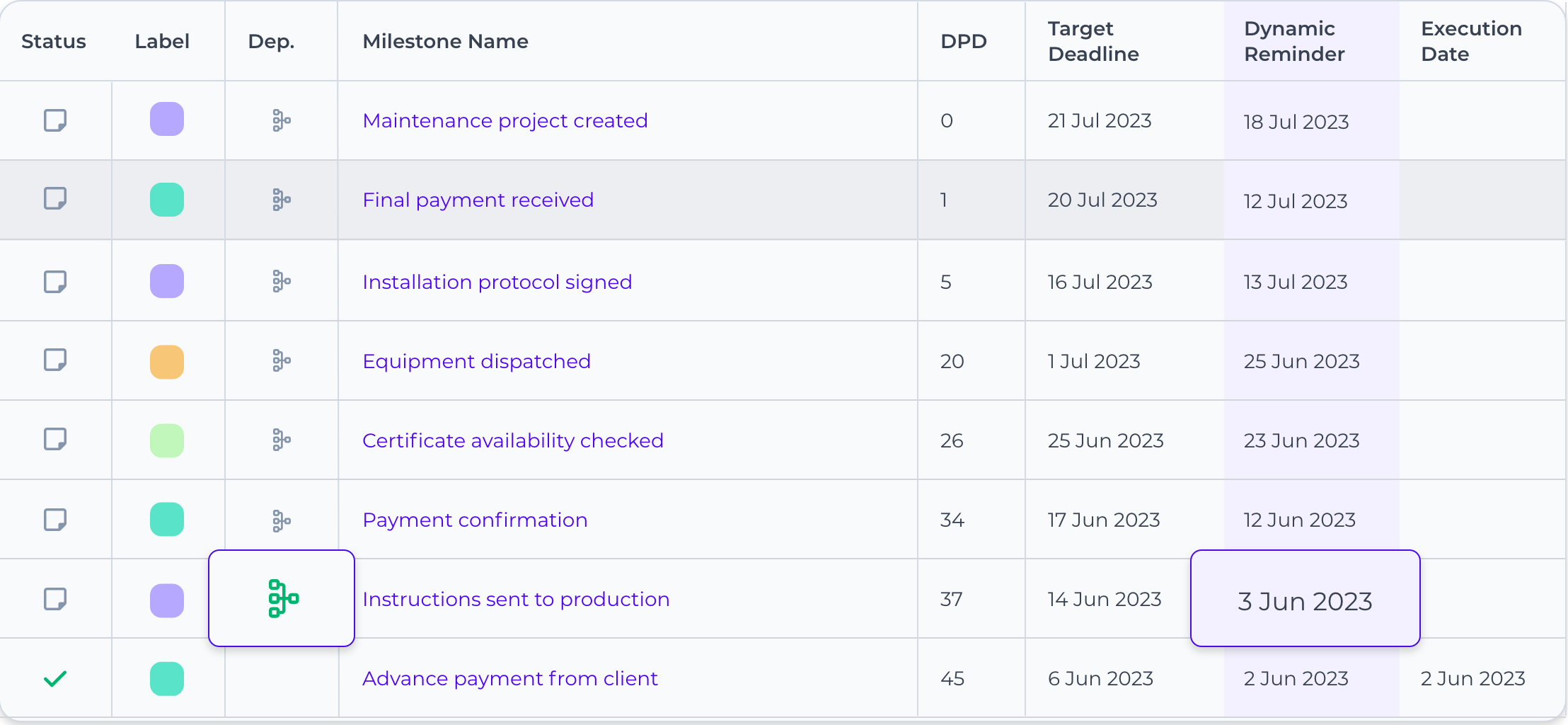Click the Dynamic Reminder column header
This screenshot has width=1568, height=725.
point(1294,41)
